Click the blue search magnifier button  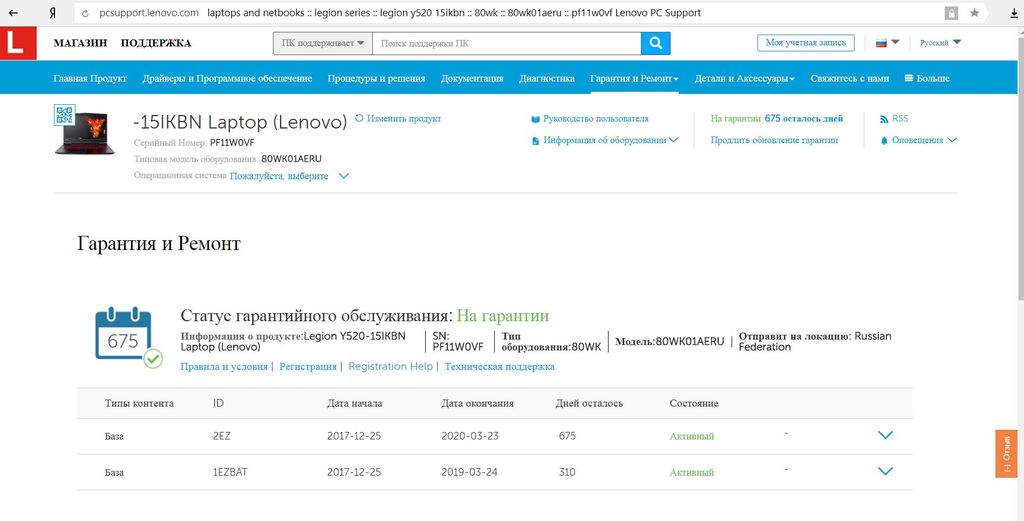[656, 43]
